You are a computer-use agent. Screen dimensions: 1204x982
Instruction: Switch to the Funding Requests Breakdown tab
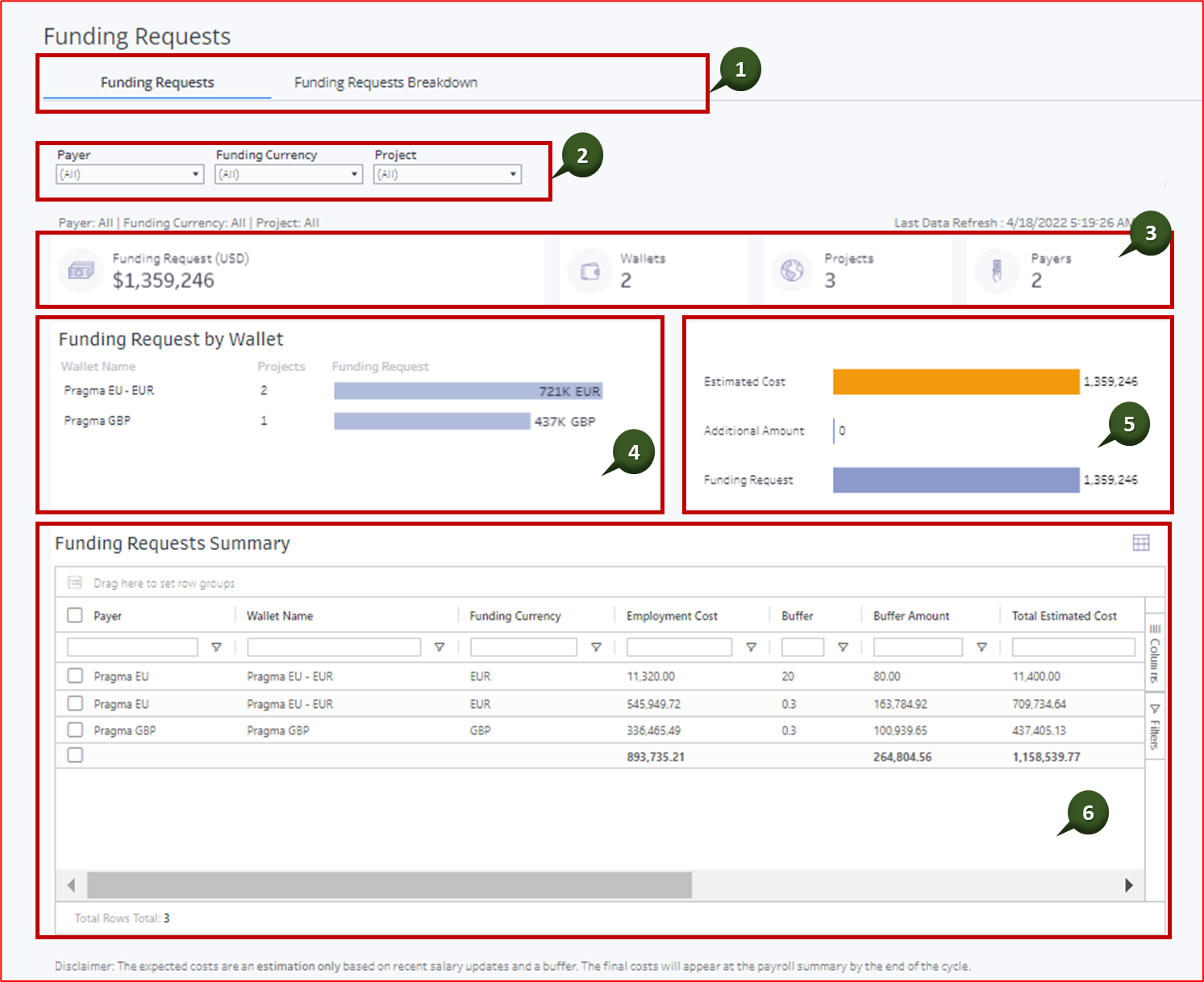[386, 81]
